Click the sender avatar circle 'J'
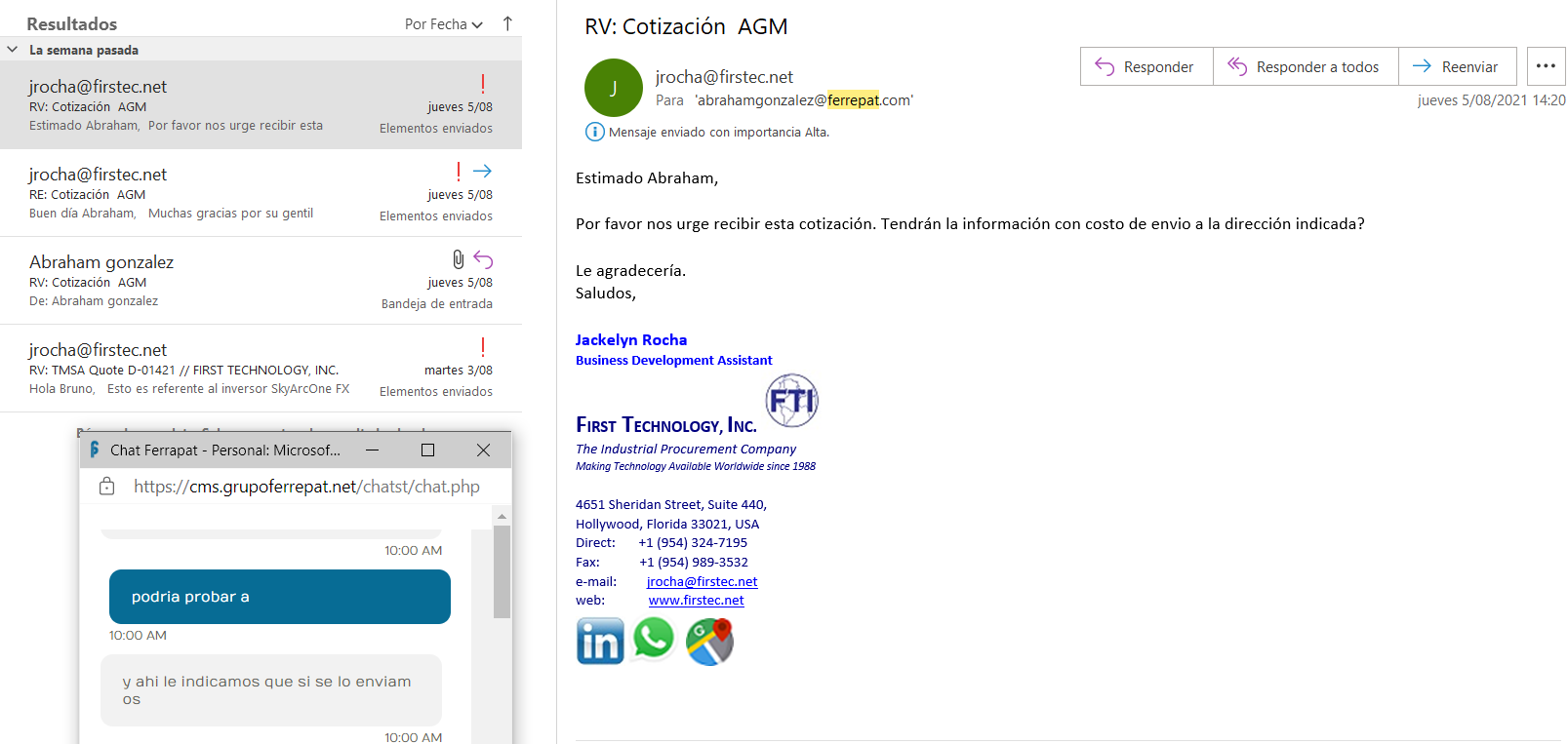This screenshot has width=1568, height=744. tap(613, 88)
